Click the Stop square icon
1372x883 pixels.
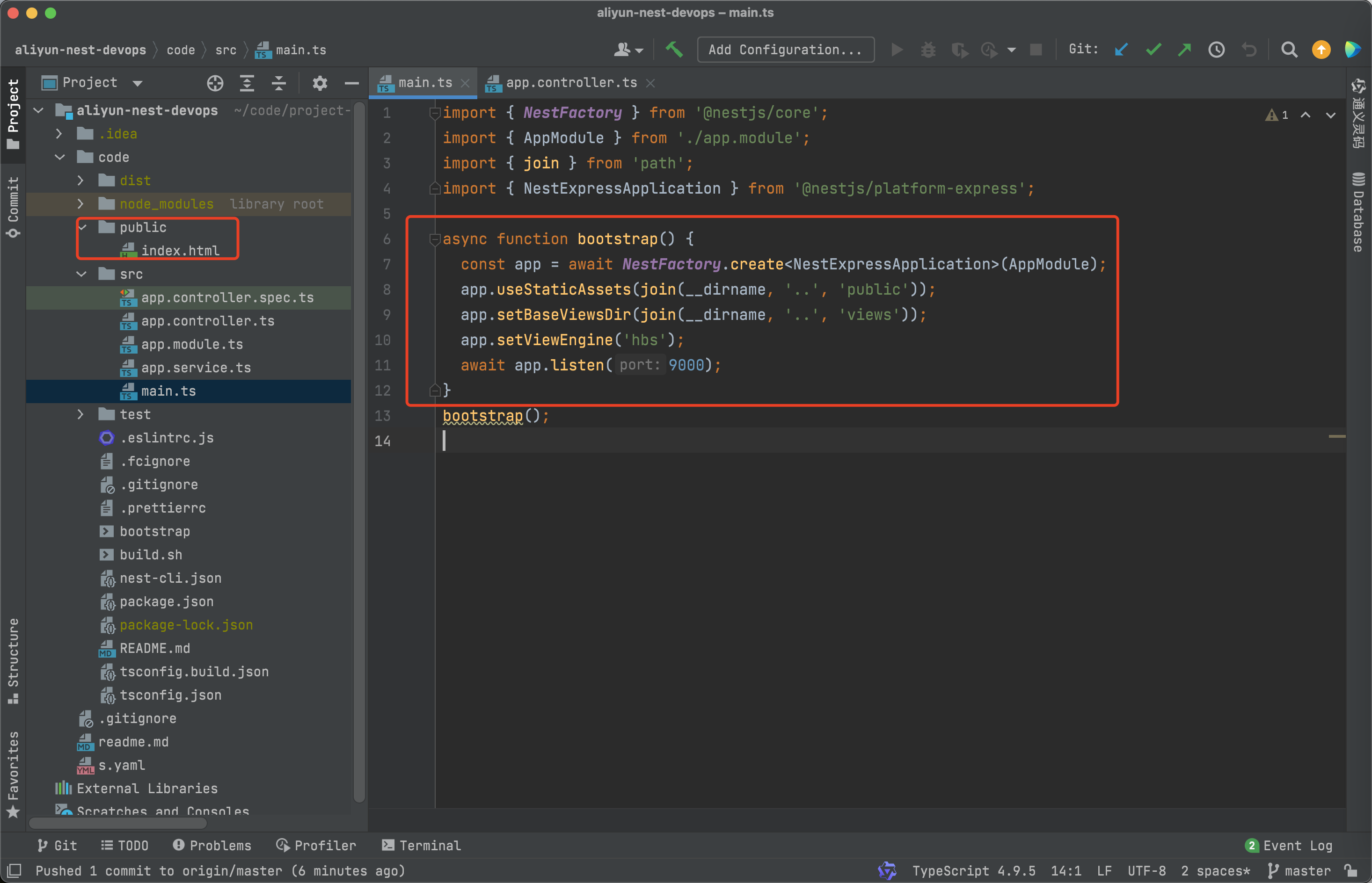1036,50
